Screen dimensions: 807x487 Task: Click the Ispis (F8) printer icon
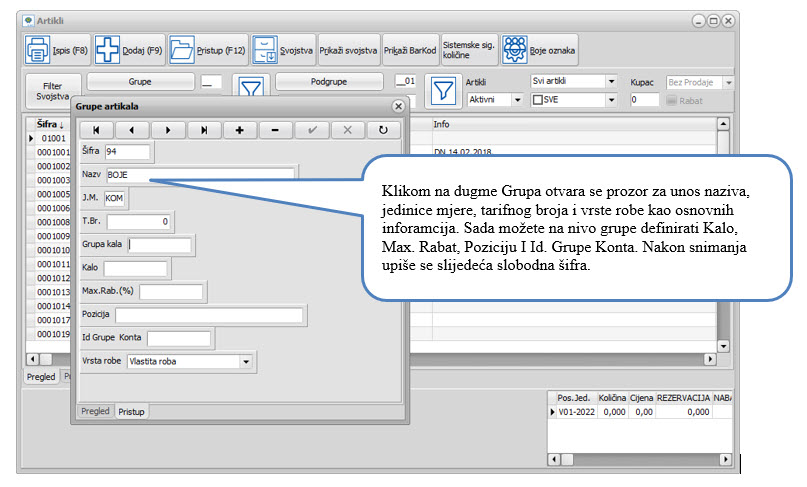pyautogui.click(x=38, y=50)
